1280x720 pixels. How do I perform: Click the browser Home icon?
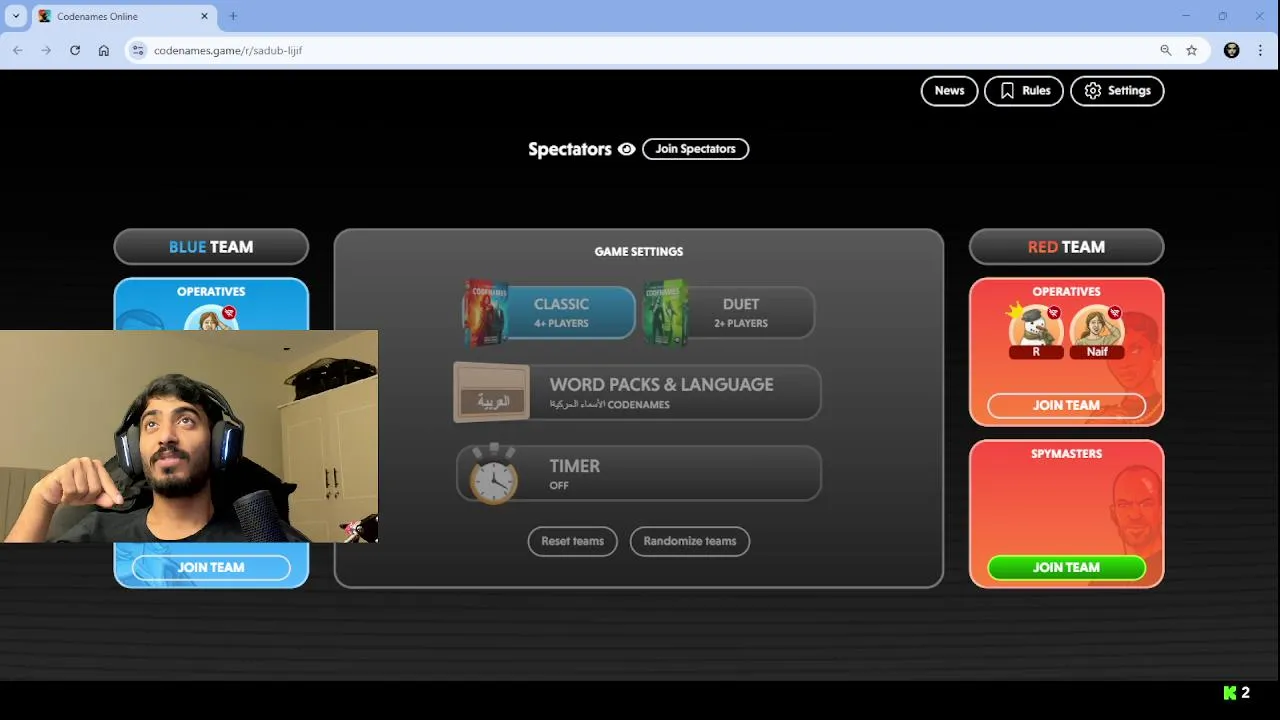coord(104,50)
